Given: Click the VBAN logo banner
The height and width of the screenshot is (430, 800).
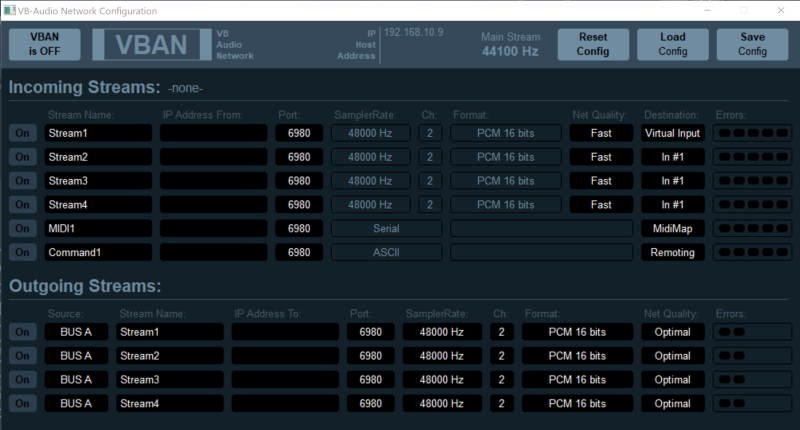Looking at the screenshot, I should [150, 45].
